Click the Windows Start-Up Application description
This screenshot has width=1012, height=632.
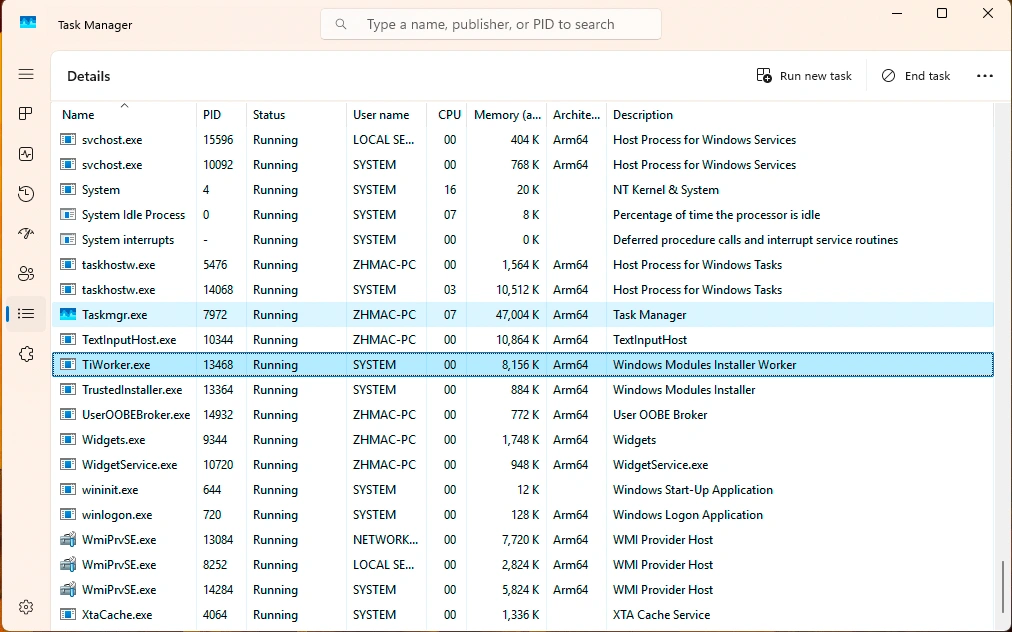pos(693,490)
